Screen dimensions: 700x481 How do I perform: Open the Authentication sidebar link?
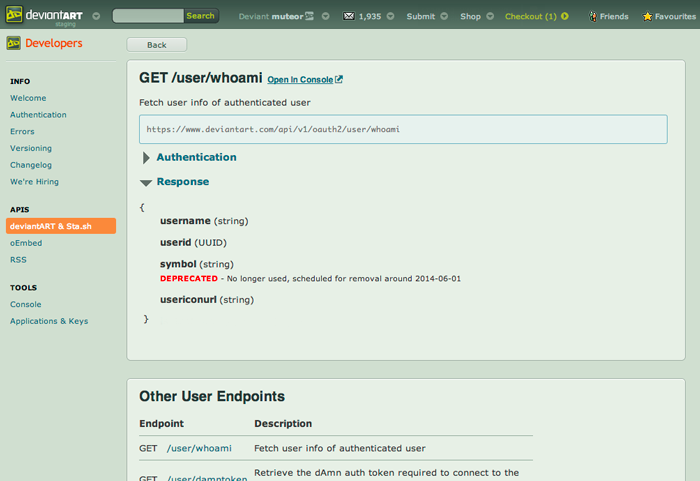[38, 115]
